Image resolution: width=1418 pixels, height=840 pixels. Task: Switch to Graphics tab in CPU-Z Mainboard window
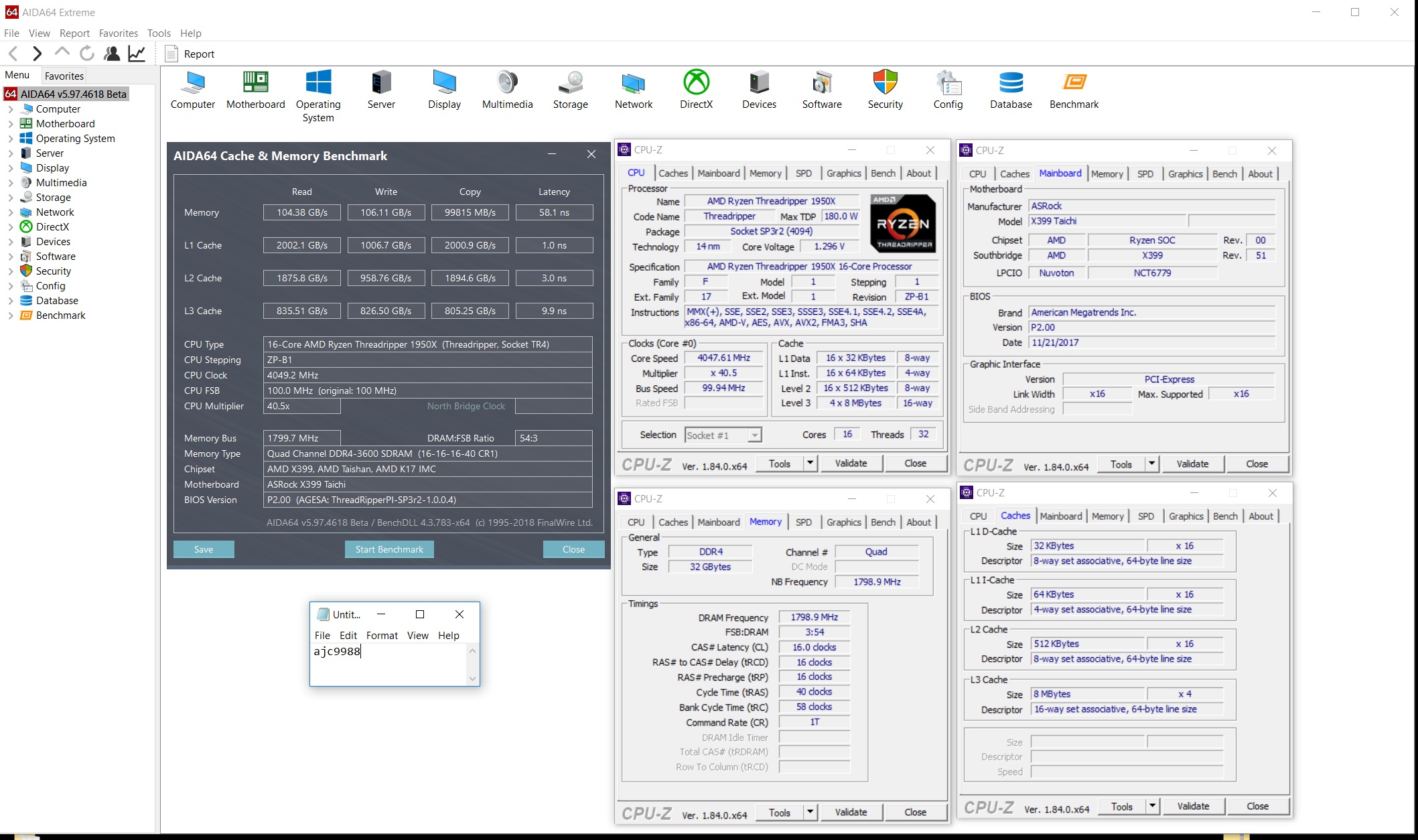(x=1185, y=174)
